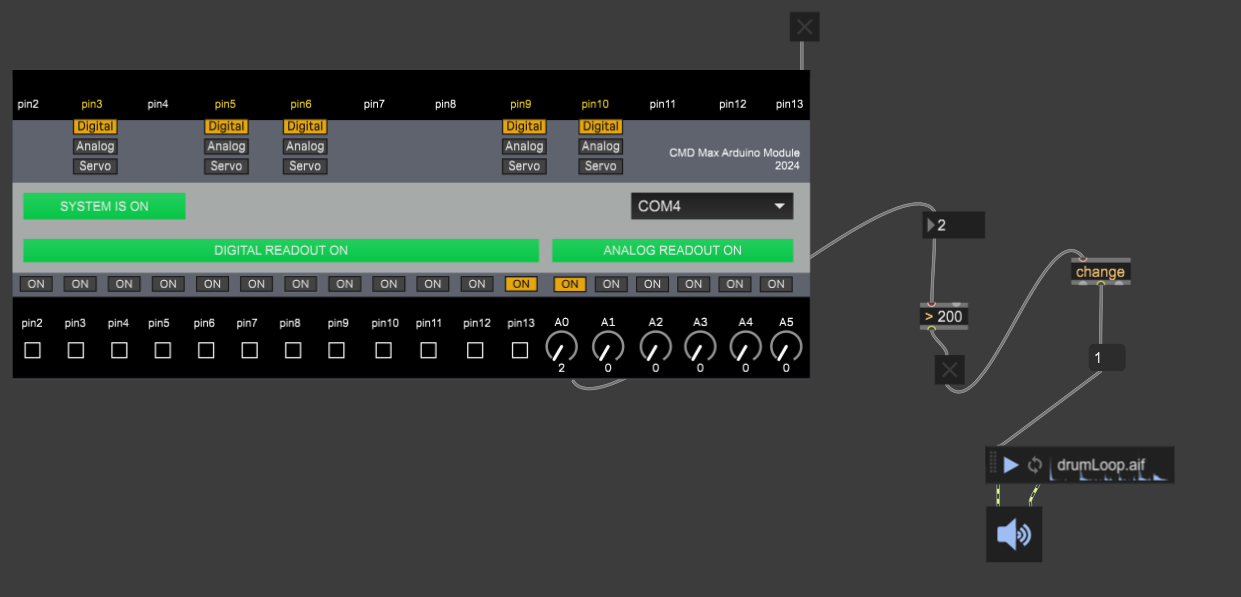1241x597 pixels.
Task: Check the pin4 readout checkbox
Action: click(119, 350)
